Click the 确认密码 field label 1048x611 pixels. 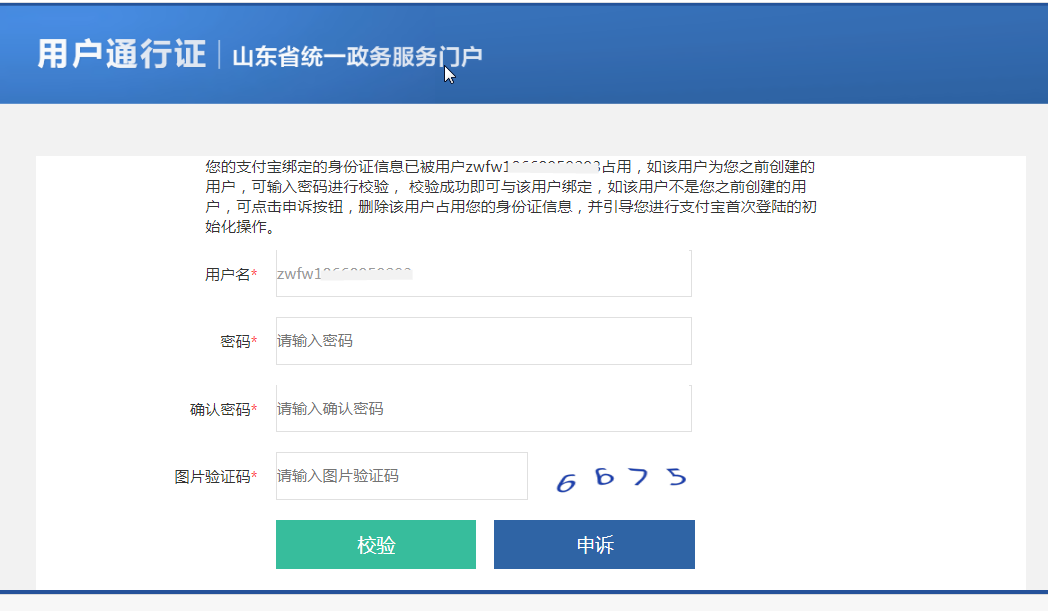(x=222, y=408)
